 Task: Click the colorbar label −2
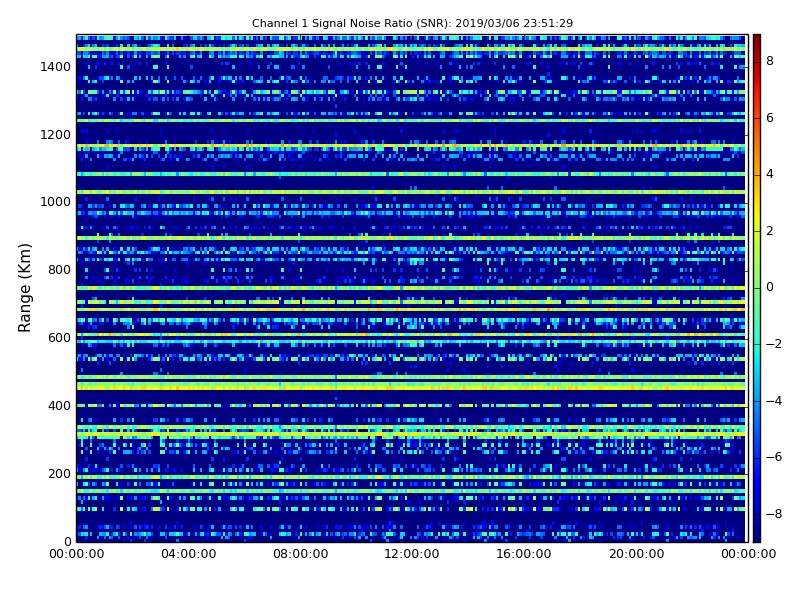point(774,344)
